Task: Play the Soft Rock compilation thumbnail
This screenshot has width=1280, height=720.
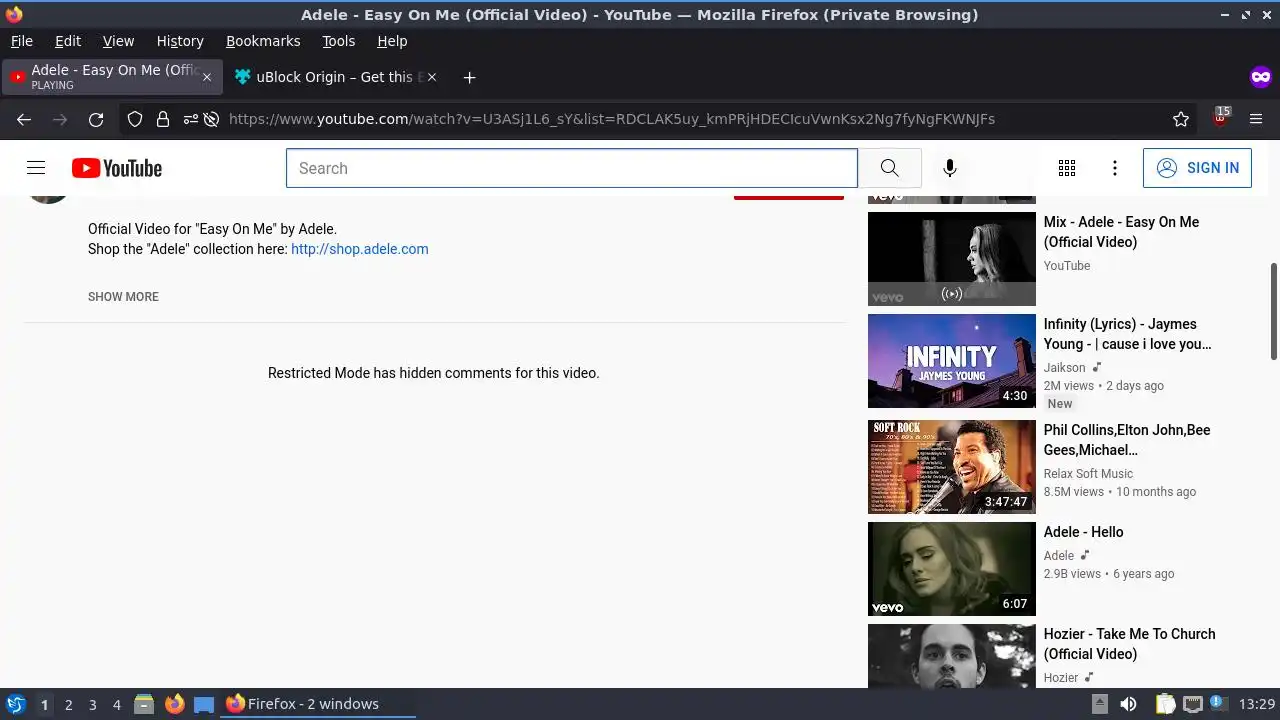Action: click(x=952, y=467)
